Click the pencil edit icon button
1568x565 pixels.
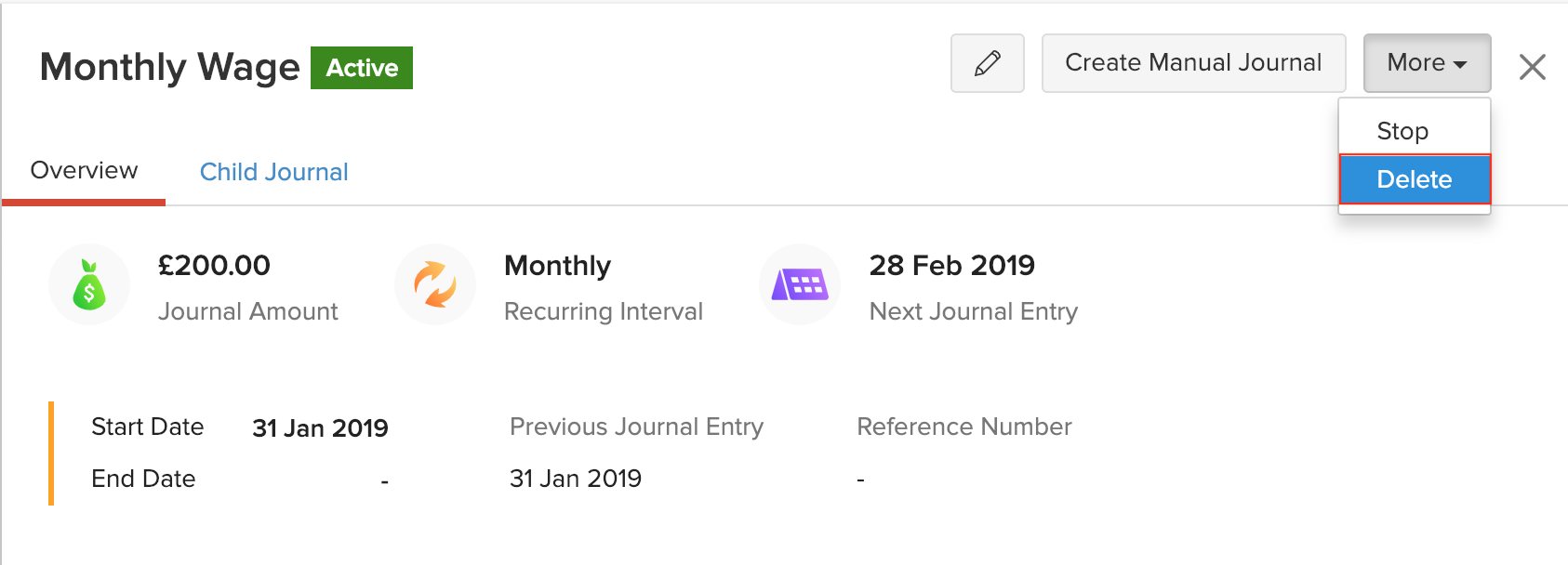click(x=987, y=63)
